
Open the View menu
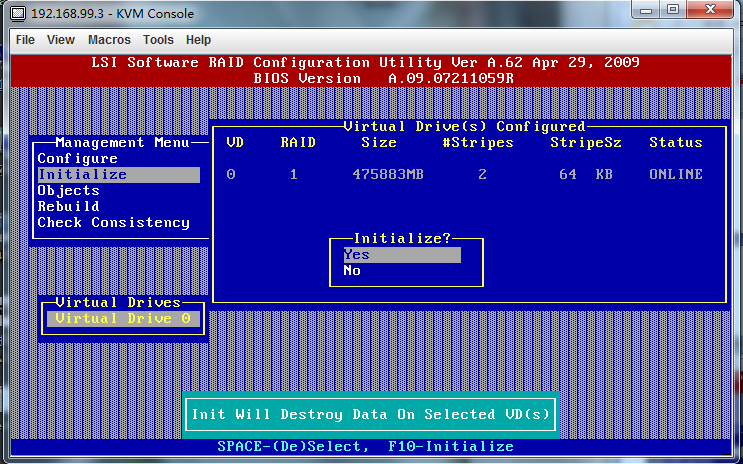[x=61, y=40]
